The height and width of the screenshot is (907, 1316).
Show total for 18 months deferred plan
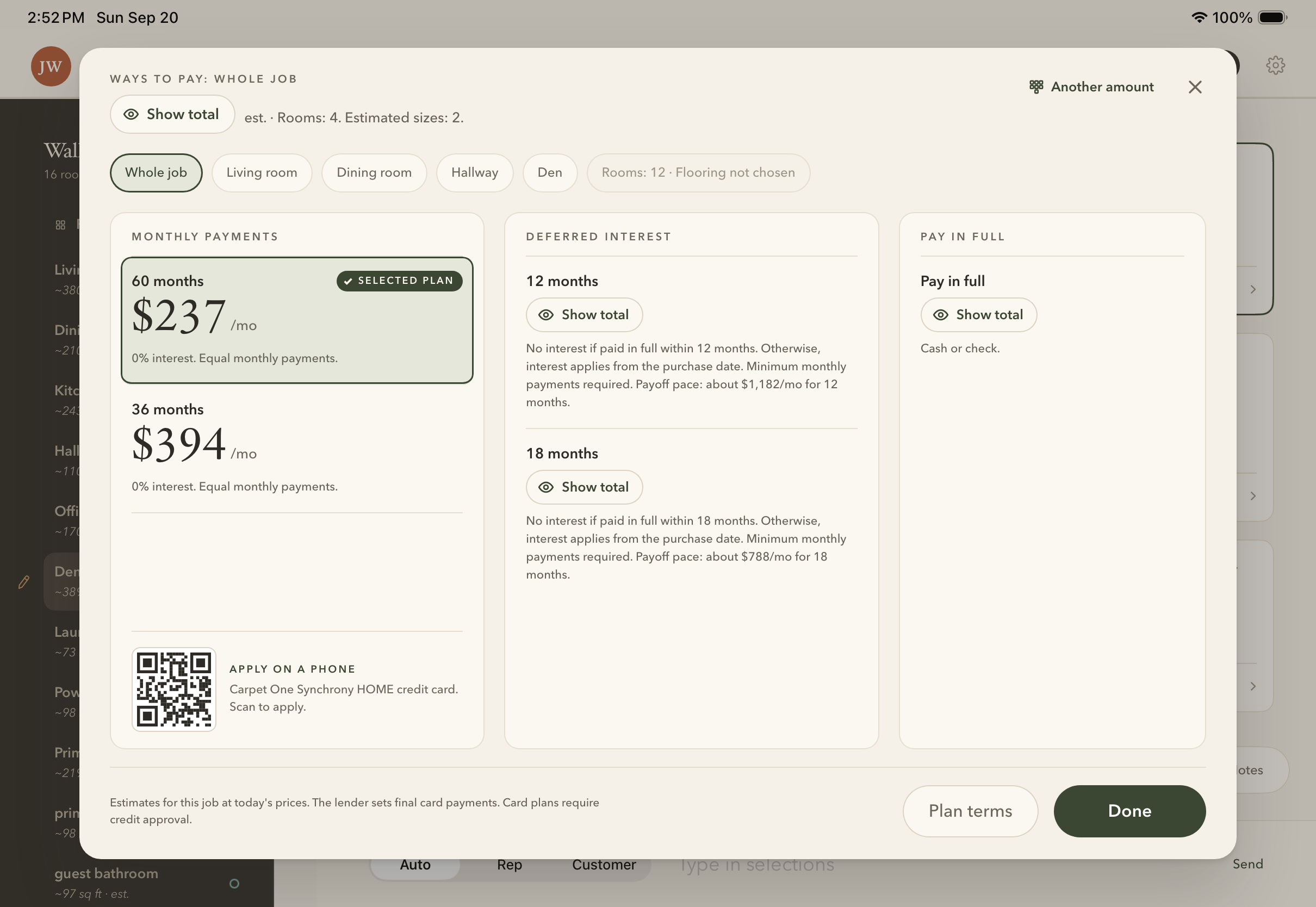click(x=584, y=487)
